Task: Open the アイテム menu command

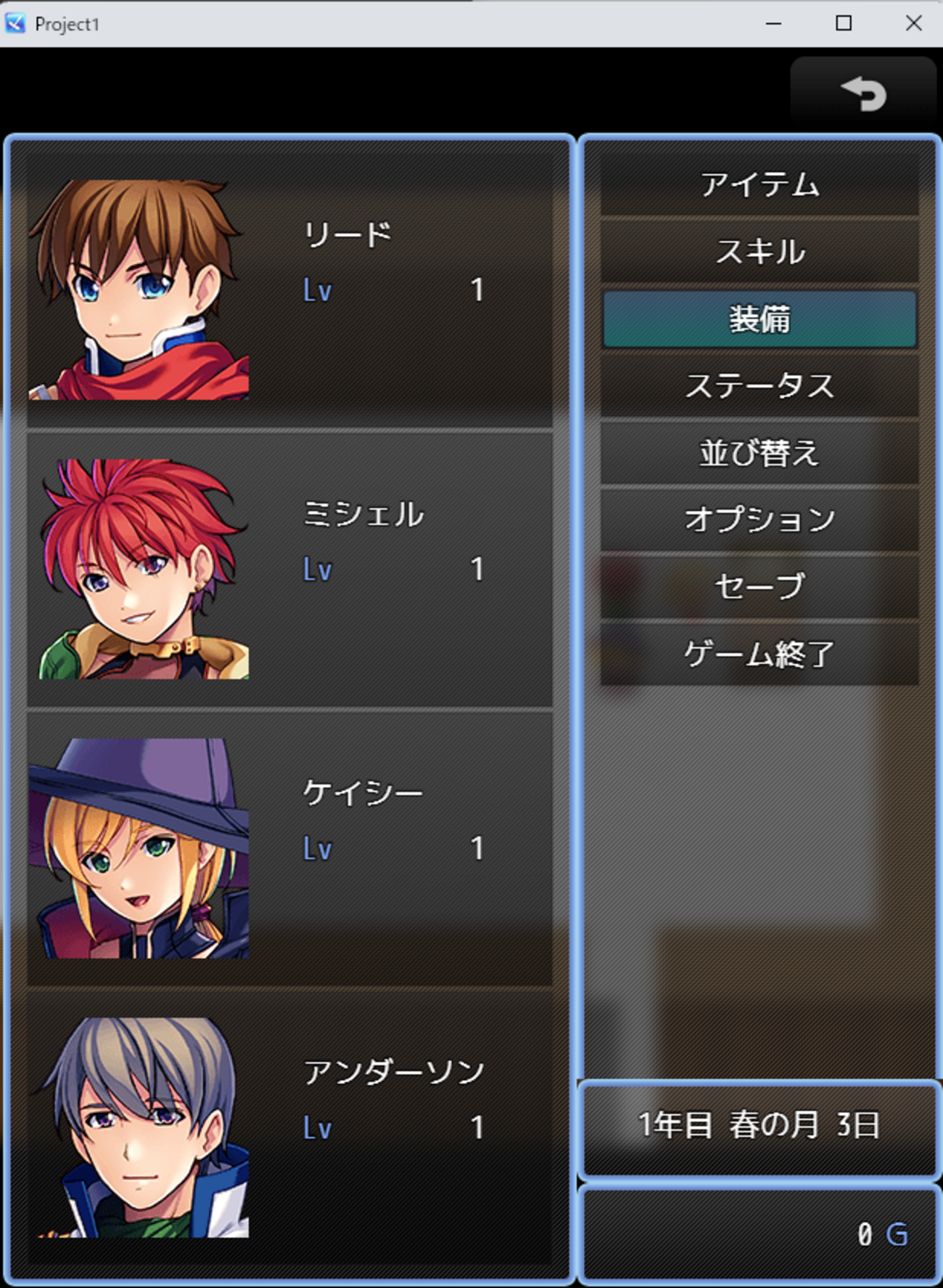Action: [759, 185]
